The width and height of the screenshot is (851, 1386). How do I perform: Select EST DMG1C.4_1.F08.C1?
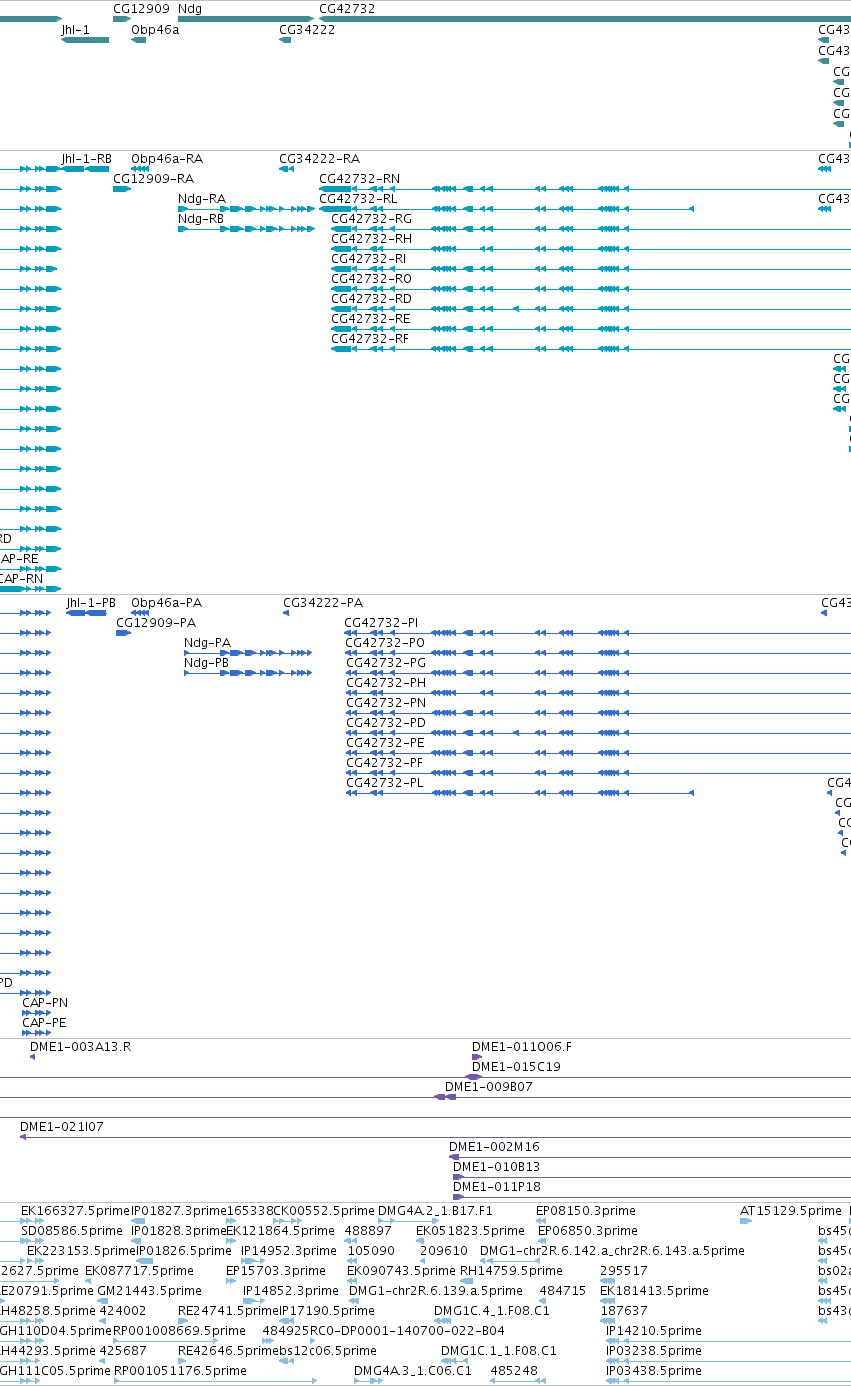(491, 1310)
